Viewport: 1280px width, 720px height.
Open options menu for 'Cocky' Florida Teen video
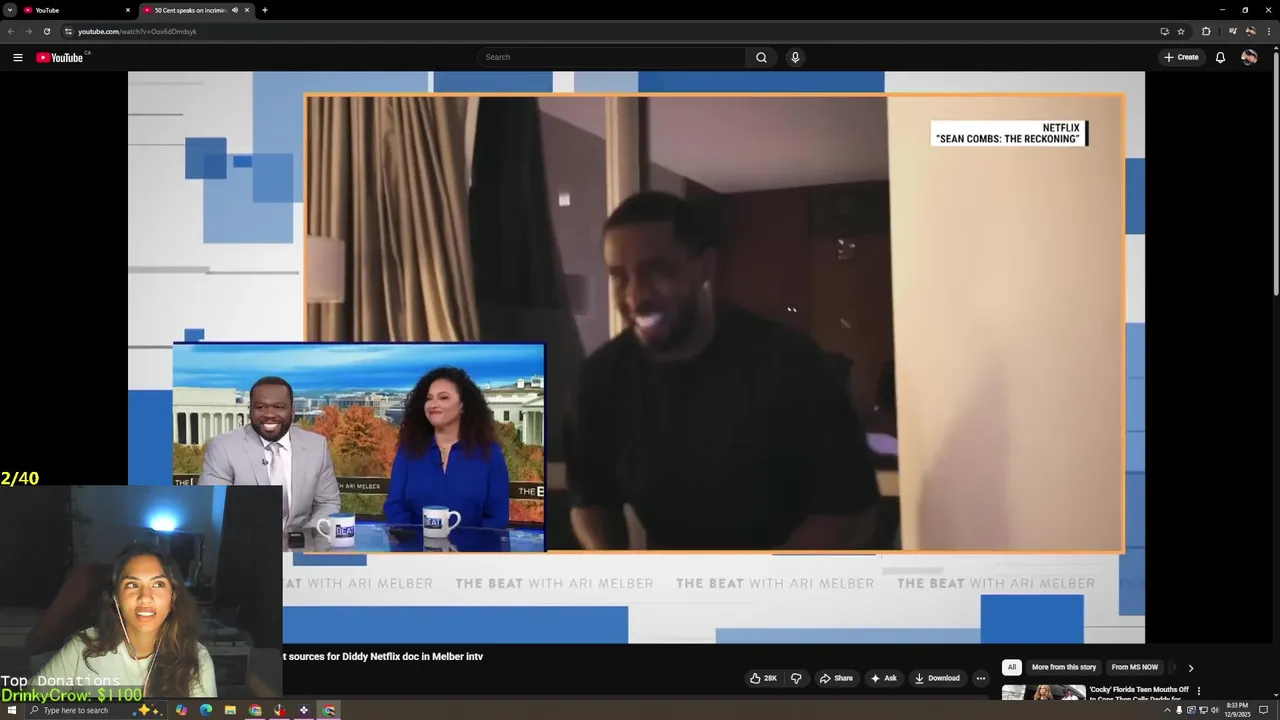(1198, 690)
